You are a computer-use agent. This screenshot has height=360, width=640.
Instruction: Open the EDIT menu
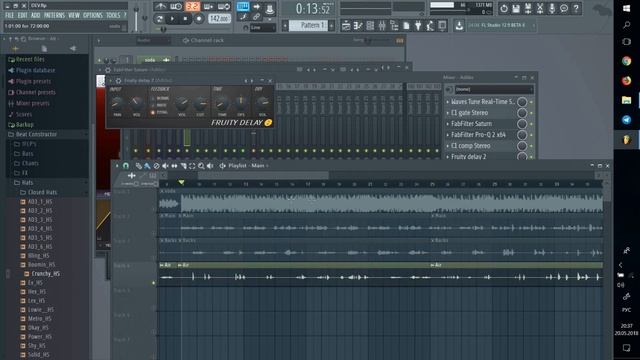click(22, 16)
